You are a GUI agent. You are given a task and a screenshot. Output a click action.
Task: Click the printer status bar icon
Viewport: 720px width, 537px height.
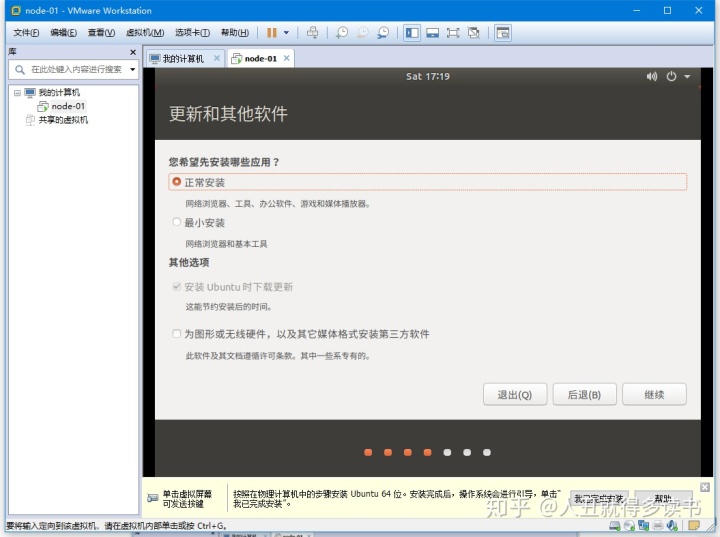658,526
